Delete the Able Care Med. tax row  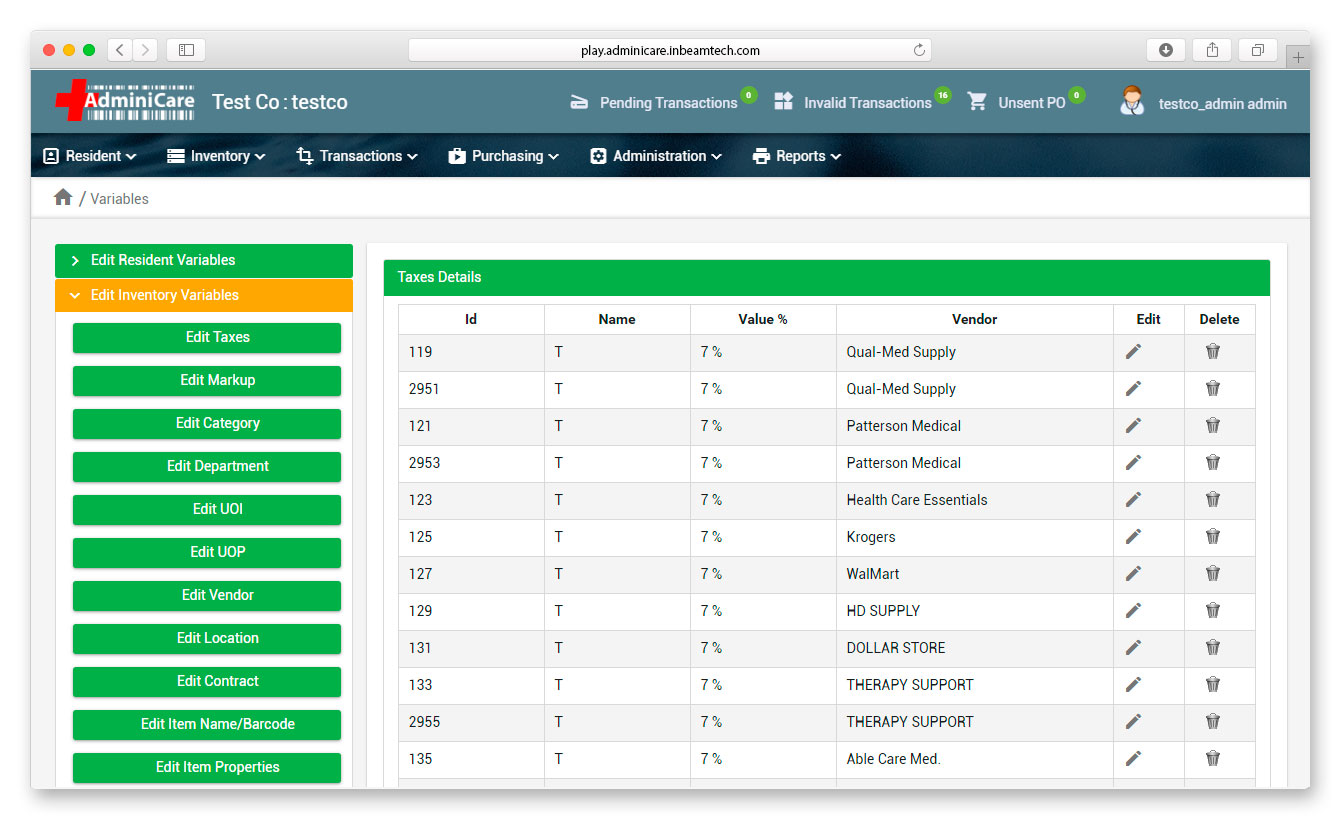point(1212,759)
